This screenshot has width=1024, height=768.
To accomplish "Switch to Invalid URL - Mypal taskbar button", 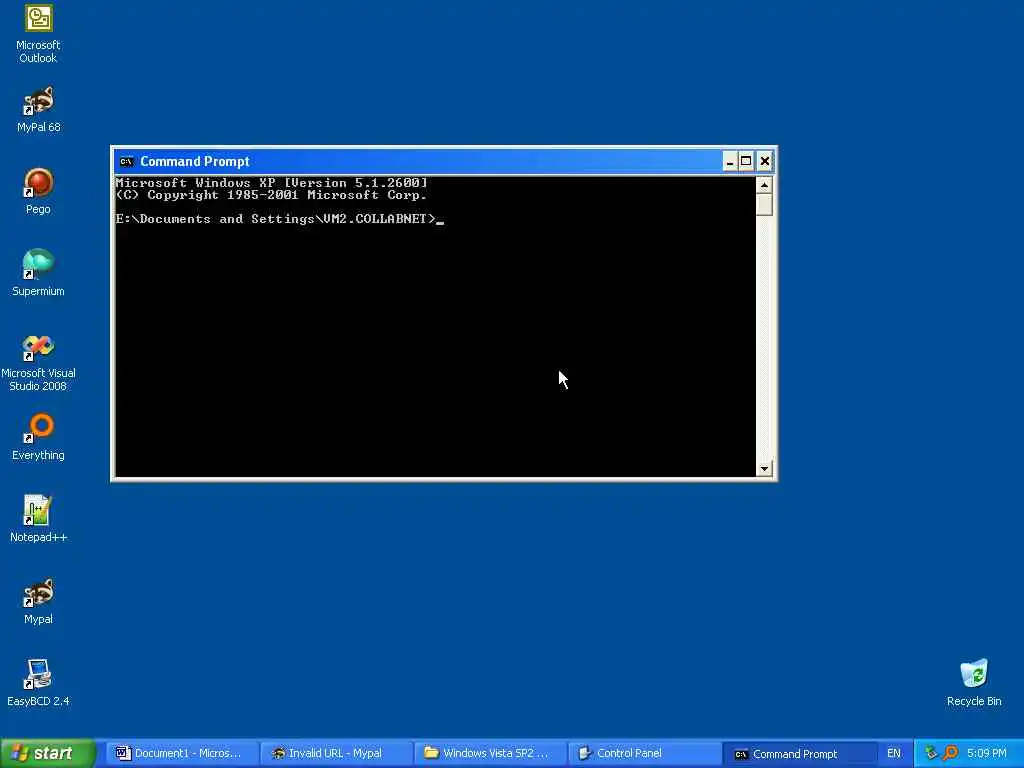I will (336, 753).
